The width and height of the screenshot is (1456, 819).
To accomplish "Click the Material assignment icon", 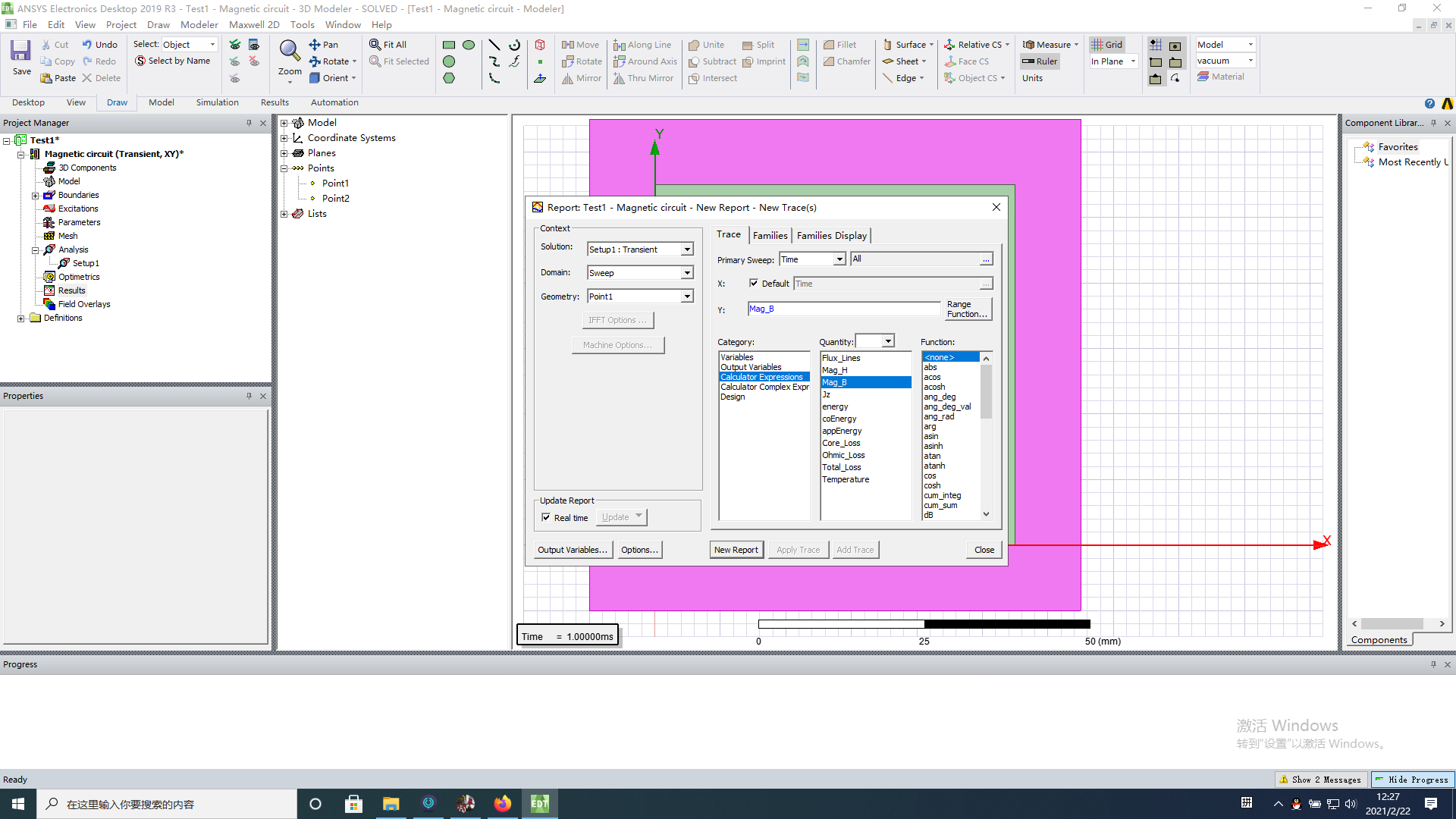I will [1203, 76].
